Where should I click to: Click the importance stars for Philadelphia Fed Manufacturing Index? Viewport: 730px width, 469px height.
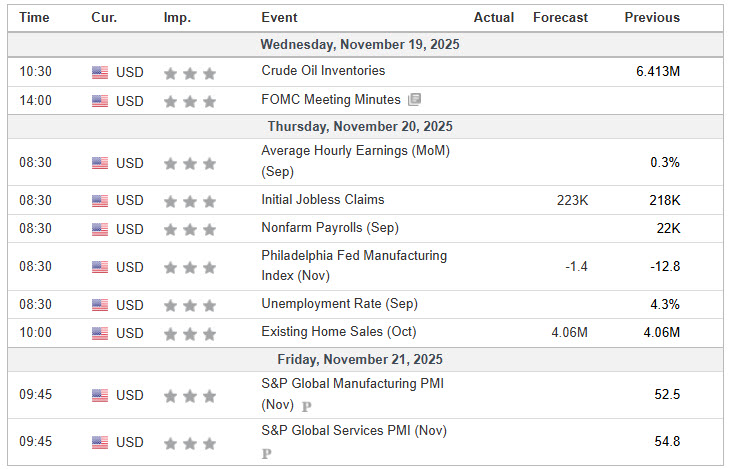click(x=189, y=267)
